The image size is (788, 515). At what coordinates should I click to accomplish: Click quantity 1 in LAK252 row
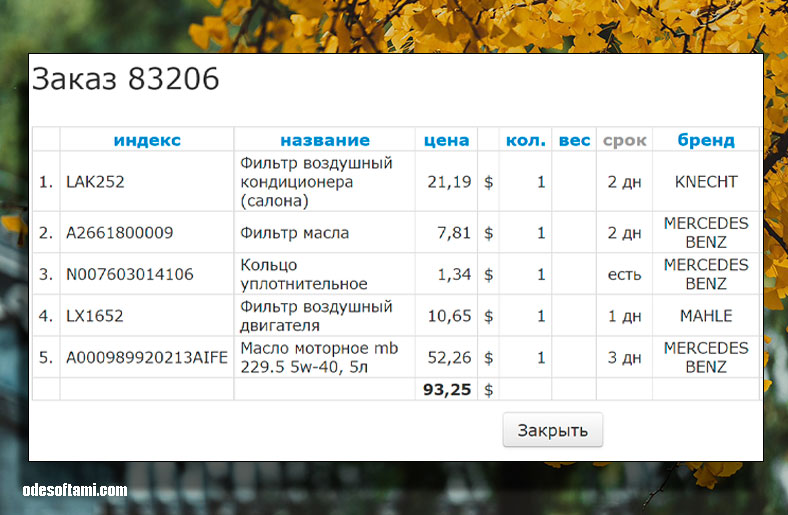point(541,181)
